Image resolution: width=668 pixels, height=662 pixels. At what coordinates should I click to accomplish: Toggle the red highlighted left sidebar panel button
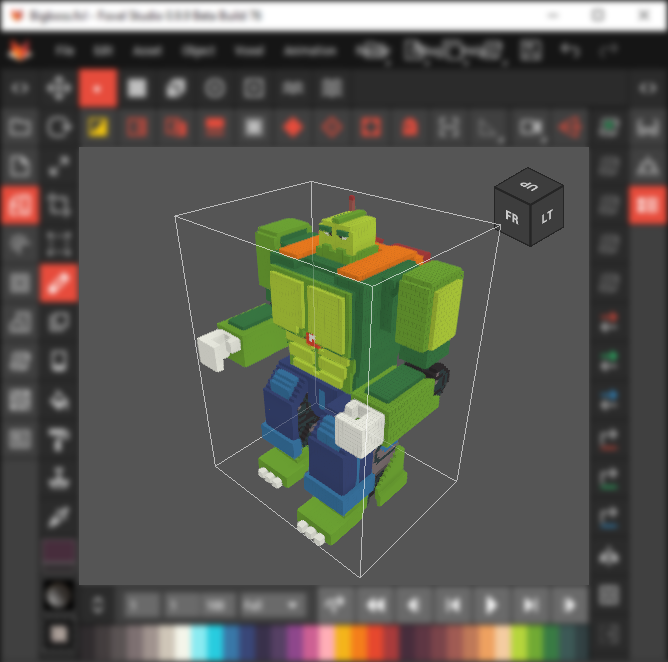[x=20, y=205]
